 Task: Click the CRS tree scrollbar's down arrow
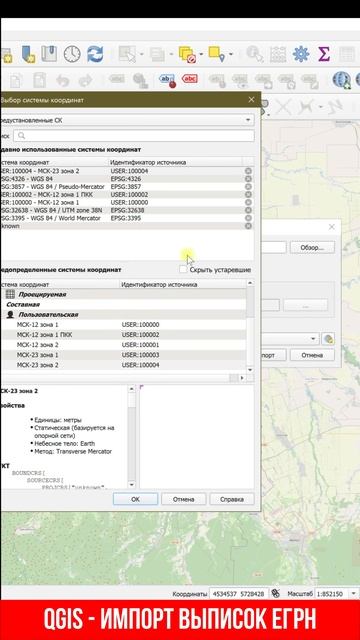point(251,369)
